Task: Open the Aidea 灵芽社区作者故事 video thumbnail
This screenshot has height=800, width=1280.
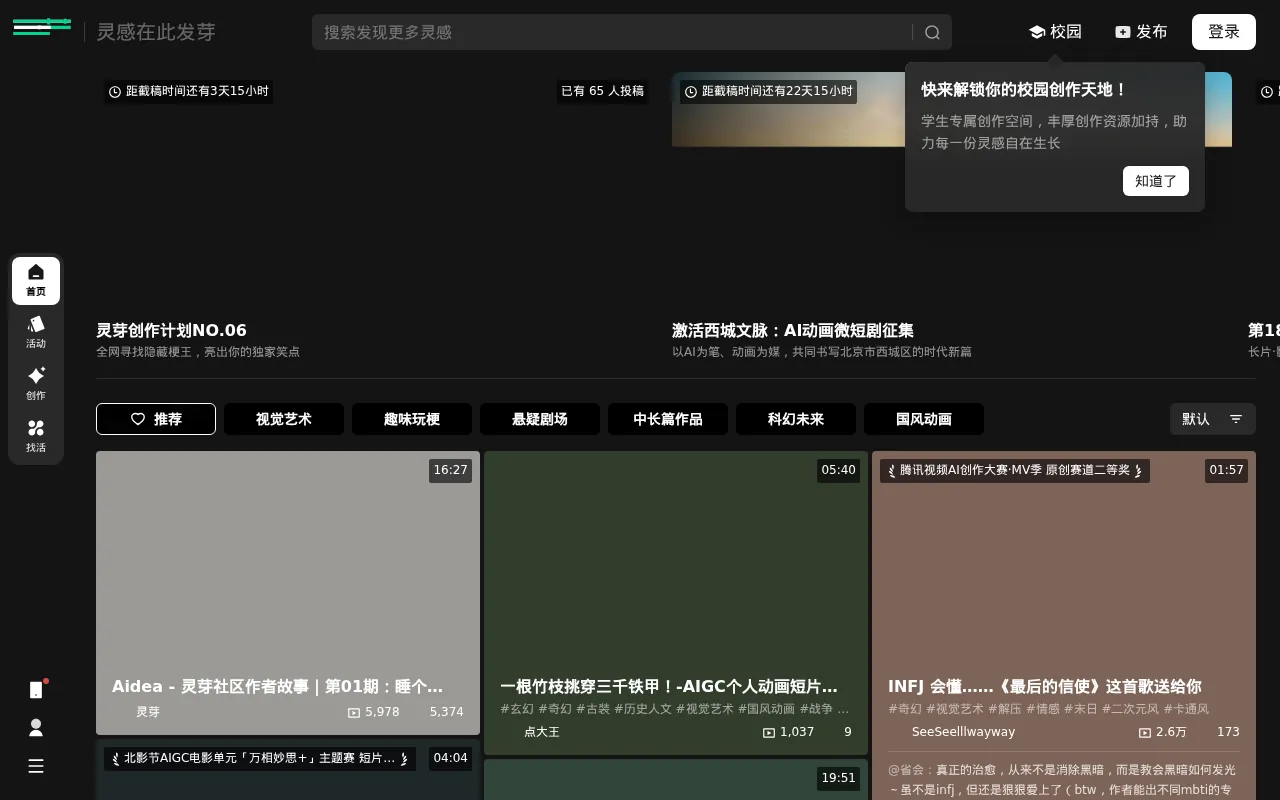Action: [288, 593]
